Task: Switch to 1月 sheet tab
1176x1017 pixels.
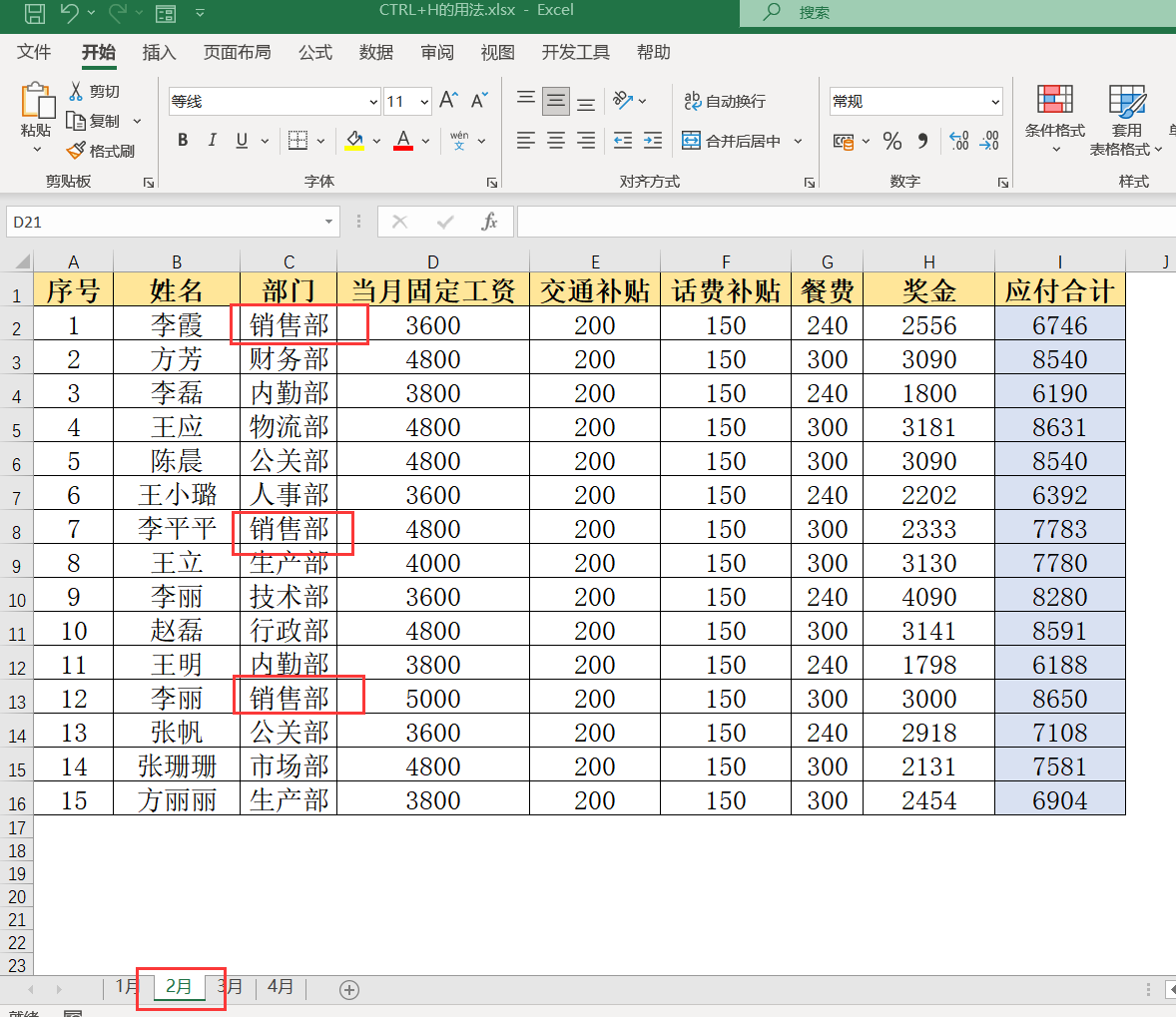Action: (x=127, y=987)
